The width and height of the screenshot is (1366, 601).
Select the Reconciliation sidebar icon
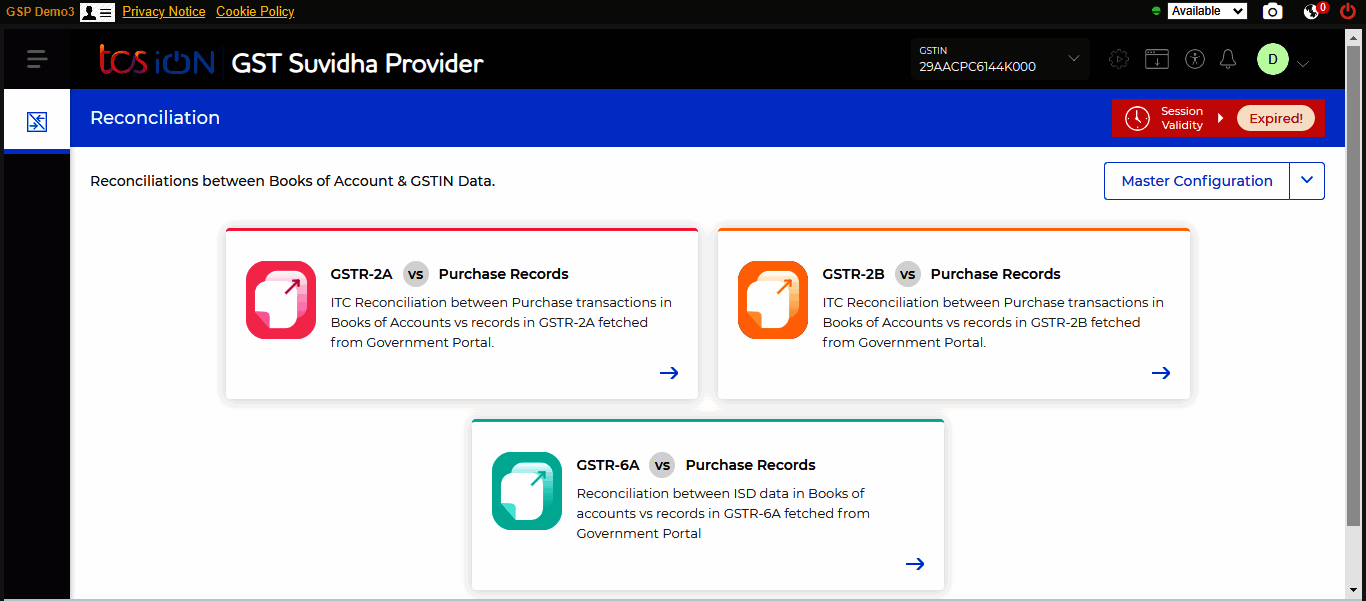click(x=37, y=120)
